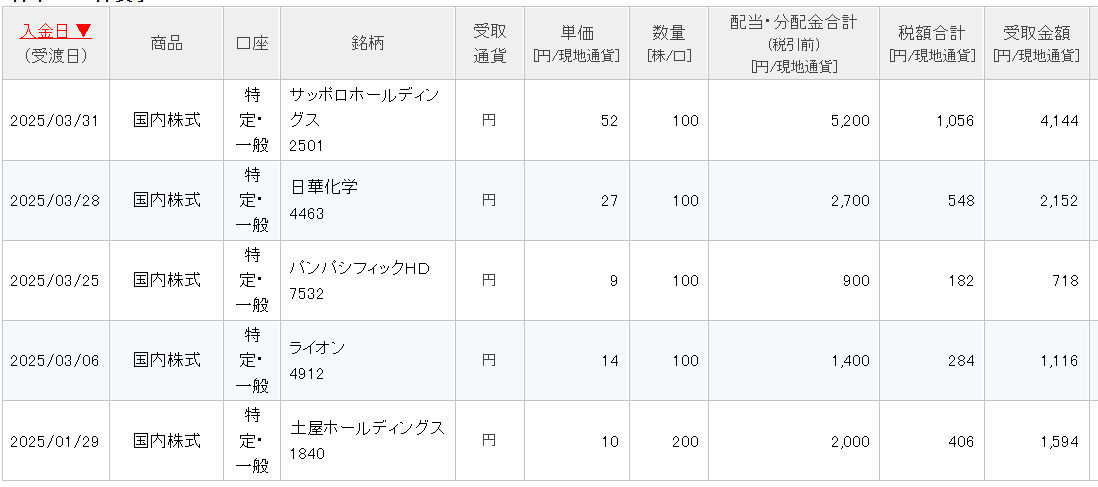The height and width of the screenshot is (487, 1098).
Task: Select the quantity 200 cell
Action: click(685, 441)
